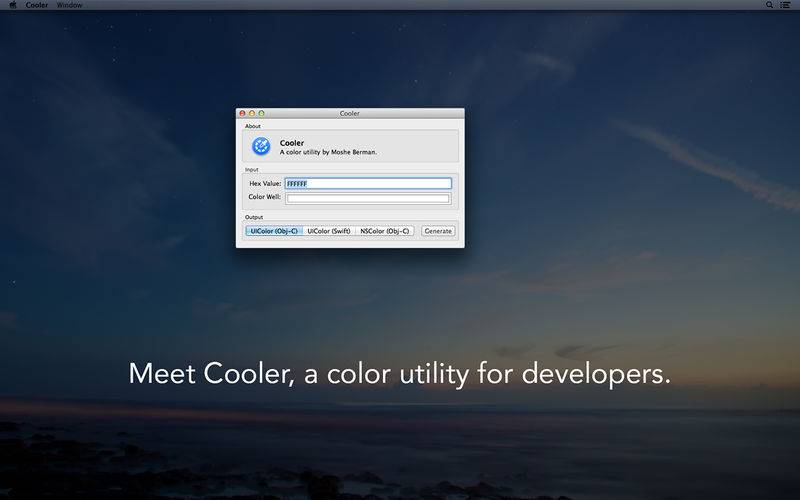The height and width of the screenshot is (500, 800).
Task: Select UIColor (Swift) output format
Action: pos(329,231)
